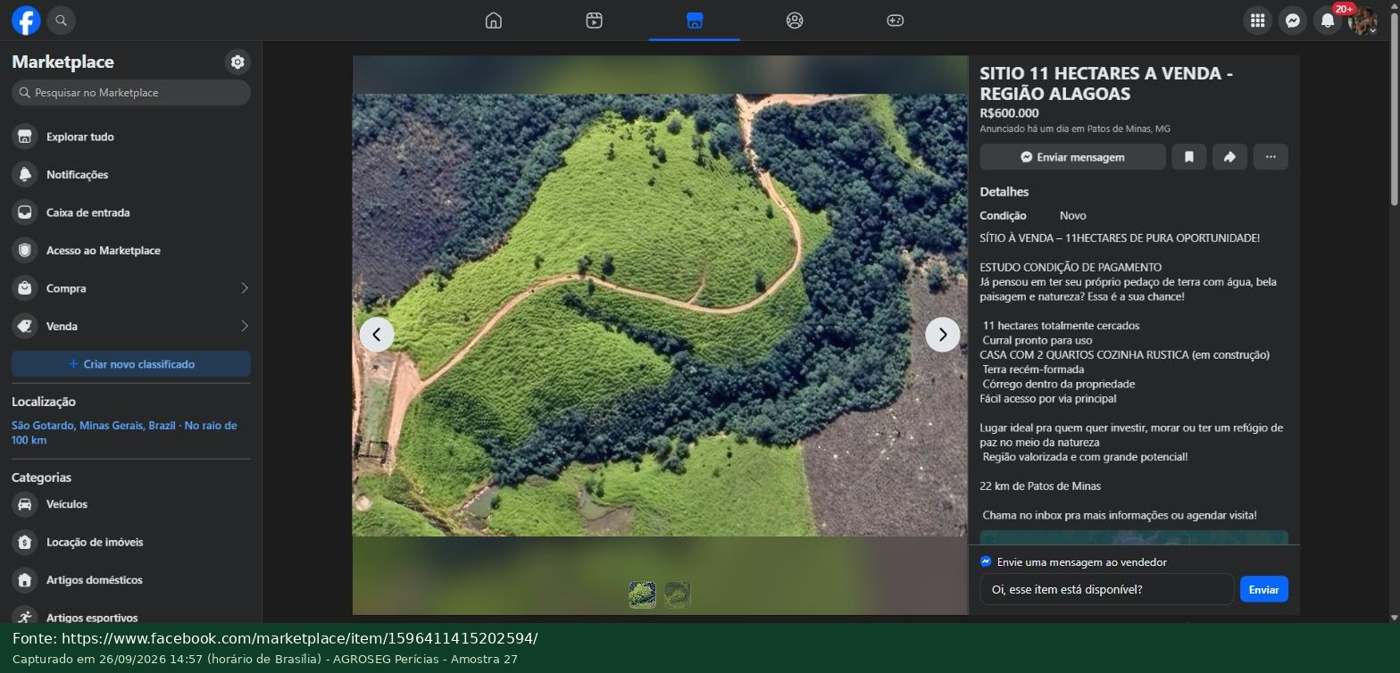Click the listing price R$600.000

point(1009,113)
